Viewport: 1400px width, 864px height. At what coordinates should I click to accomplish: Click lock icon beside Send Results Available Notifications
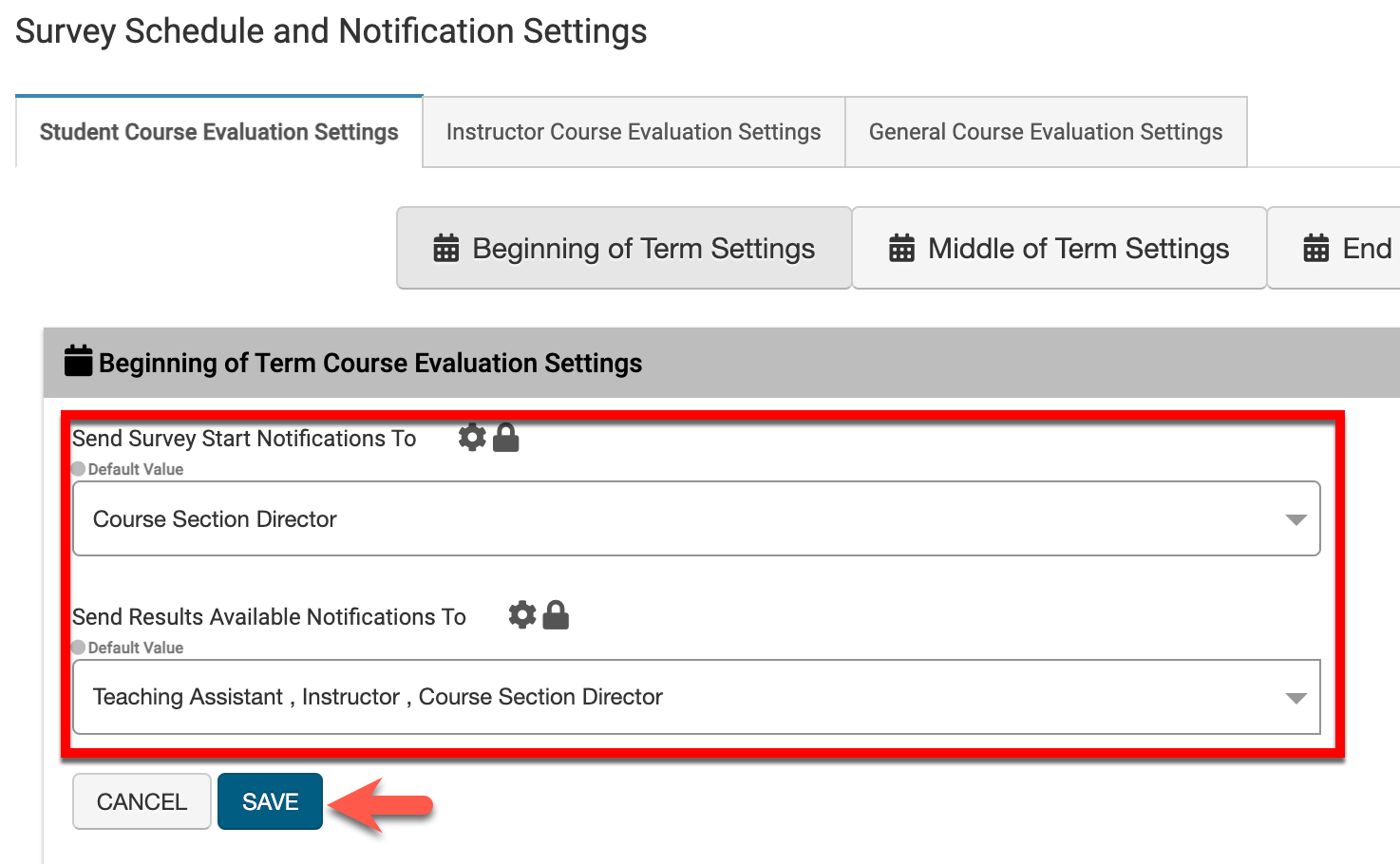(x=556, y=615)
